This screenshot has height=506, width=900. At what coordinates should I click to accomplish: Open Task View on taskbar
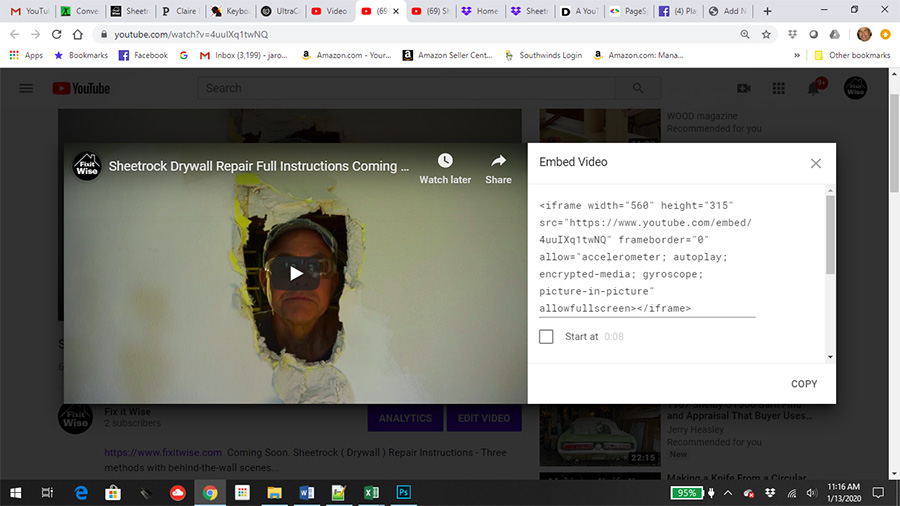point(48,493)
